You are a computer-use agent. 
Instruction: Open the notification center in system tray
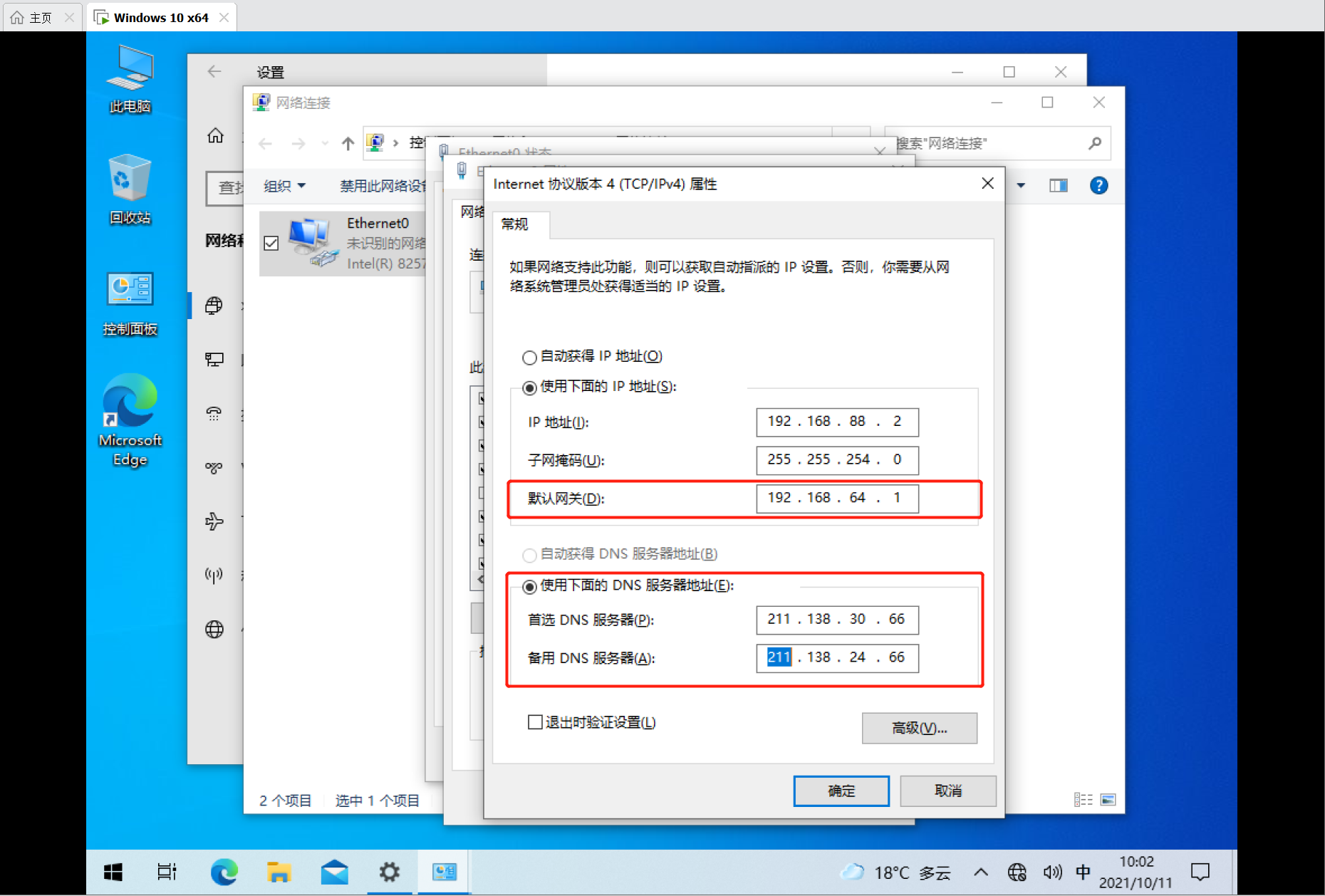pyautogui.click(x=1200, y=872)
